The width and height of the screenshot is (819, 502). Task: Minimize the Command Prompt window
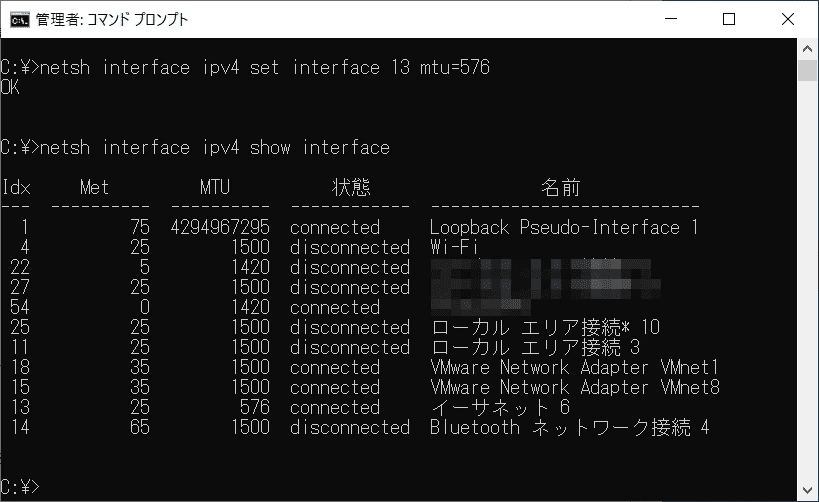[x=671, y=19]
